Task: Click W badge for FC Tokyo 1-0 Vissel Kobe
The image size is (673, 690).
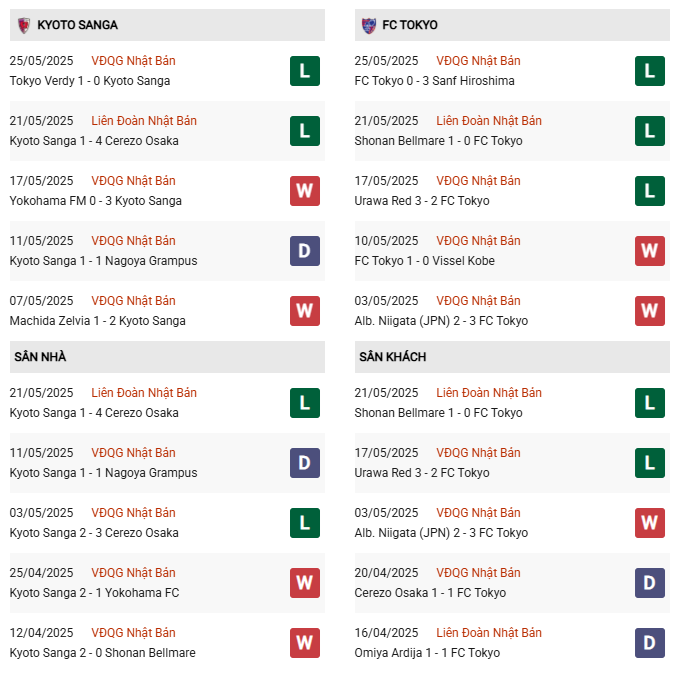Action: [x=650, y=251]
